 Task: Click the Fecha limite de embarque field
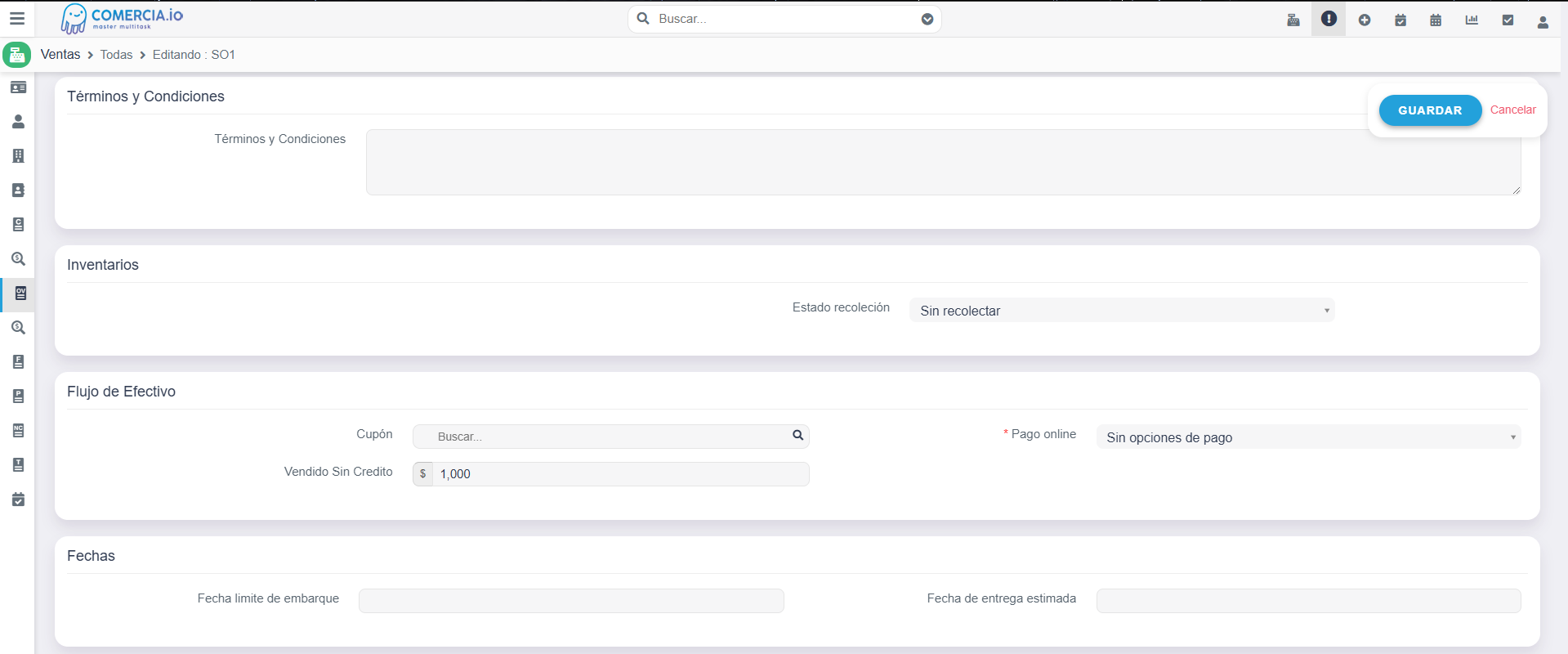pyautogui.click(x=571, y=601)
